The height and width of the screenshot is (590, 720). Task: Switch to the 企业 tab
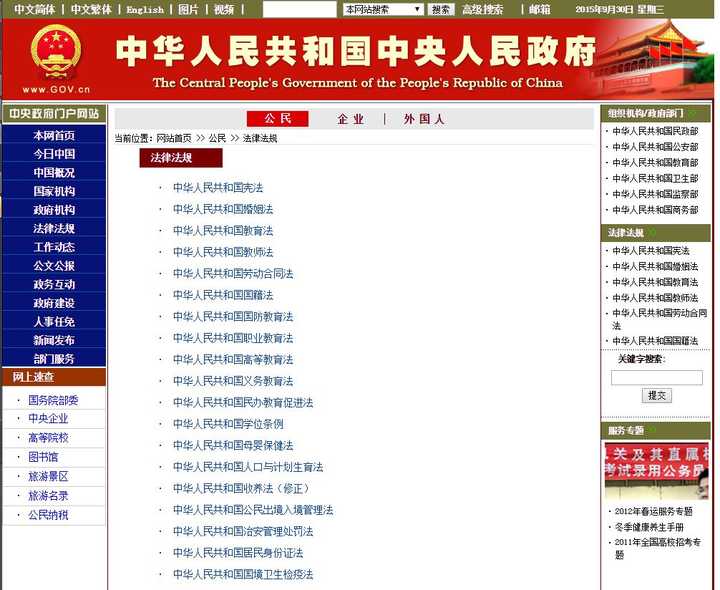351,119
